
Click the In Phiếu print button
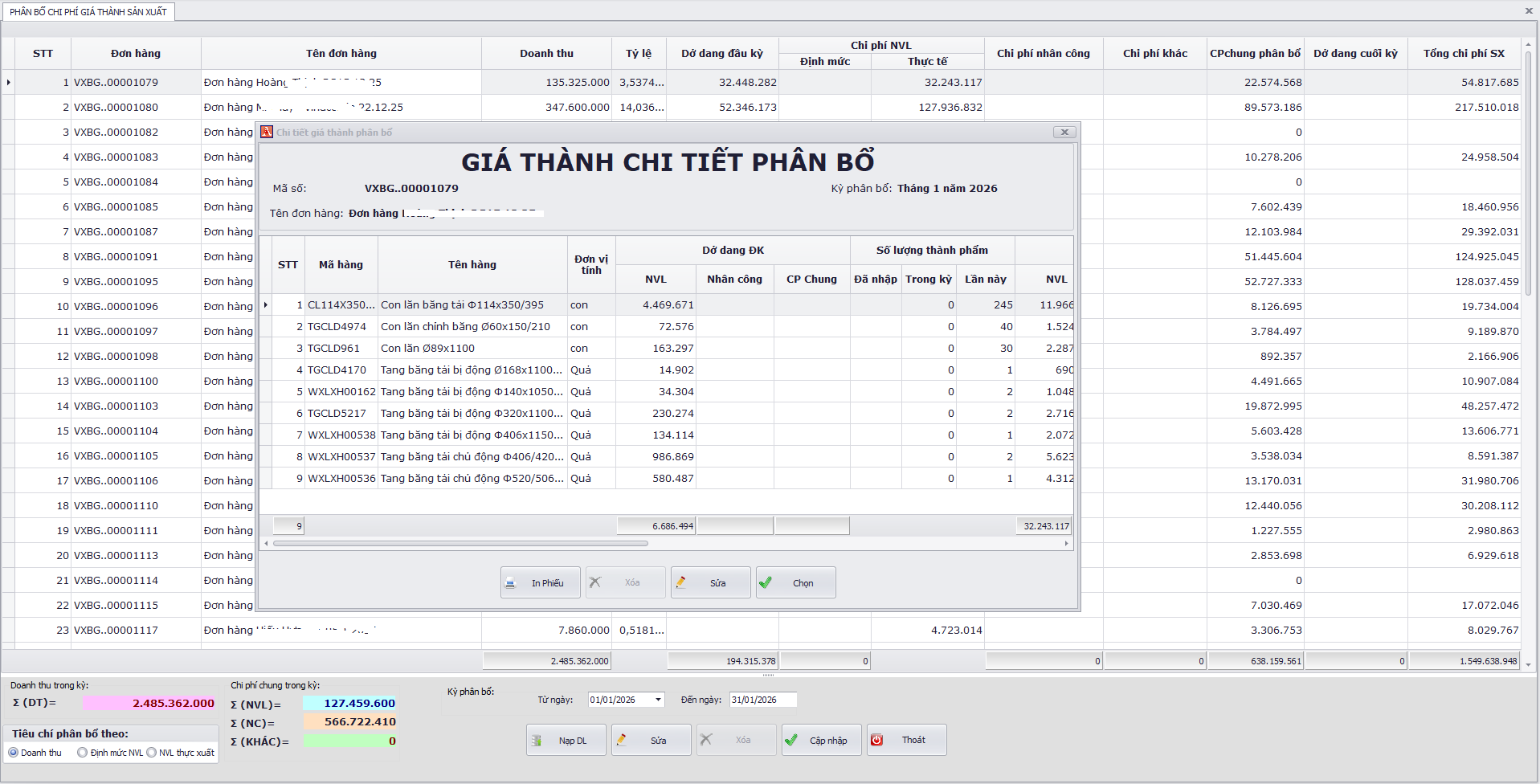coord(540,582)
